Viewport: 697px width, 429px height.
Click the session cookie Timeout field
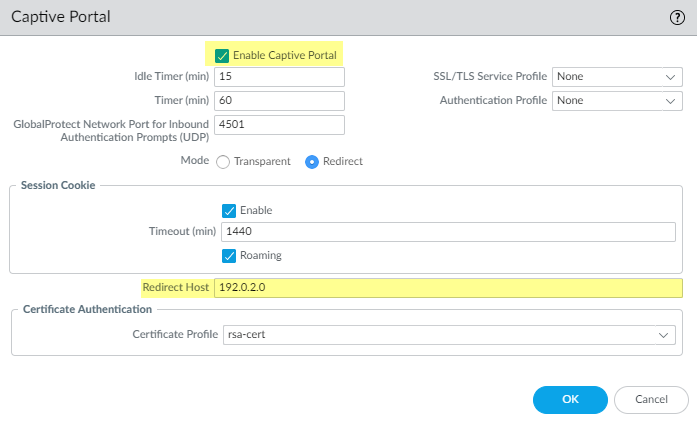(x=449, y=232)
